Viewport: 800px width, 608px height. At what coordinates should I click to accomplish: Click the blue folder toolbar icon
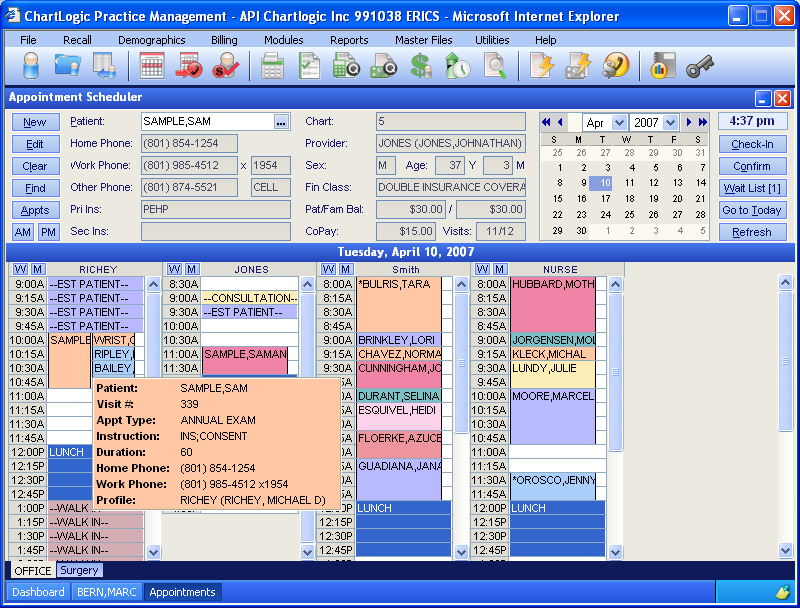pyautogui.click(x=67, y=66)
